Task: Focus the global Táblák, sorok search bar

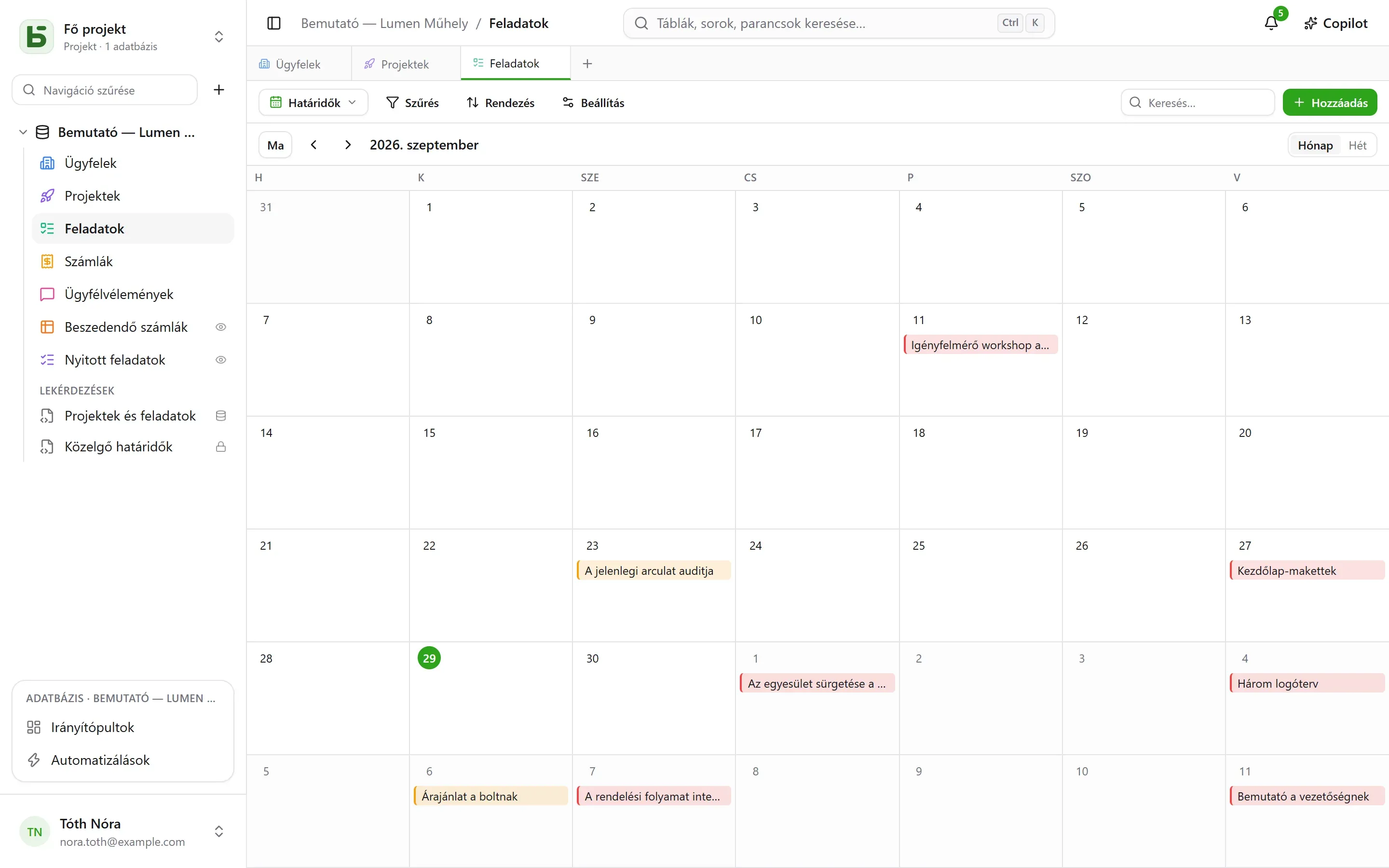Action: tap(839, 23)
